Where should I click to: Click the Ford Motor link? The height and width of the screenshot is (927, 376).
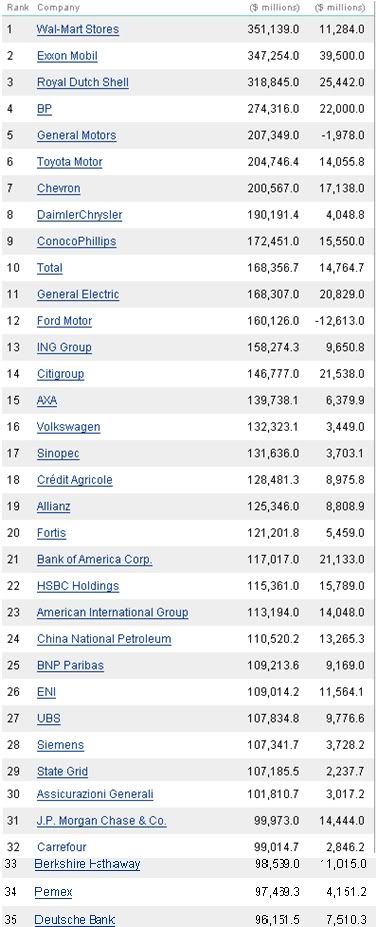click(64, 321)
